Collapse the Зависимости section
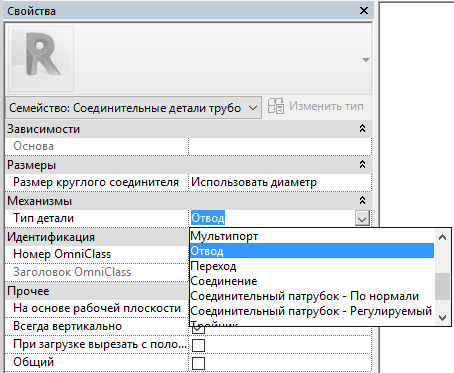Viewport: 454px width, 373px height. pyautogui.click(x=362, y=129)
